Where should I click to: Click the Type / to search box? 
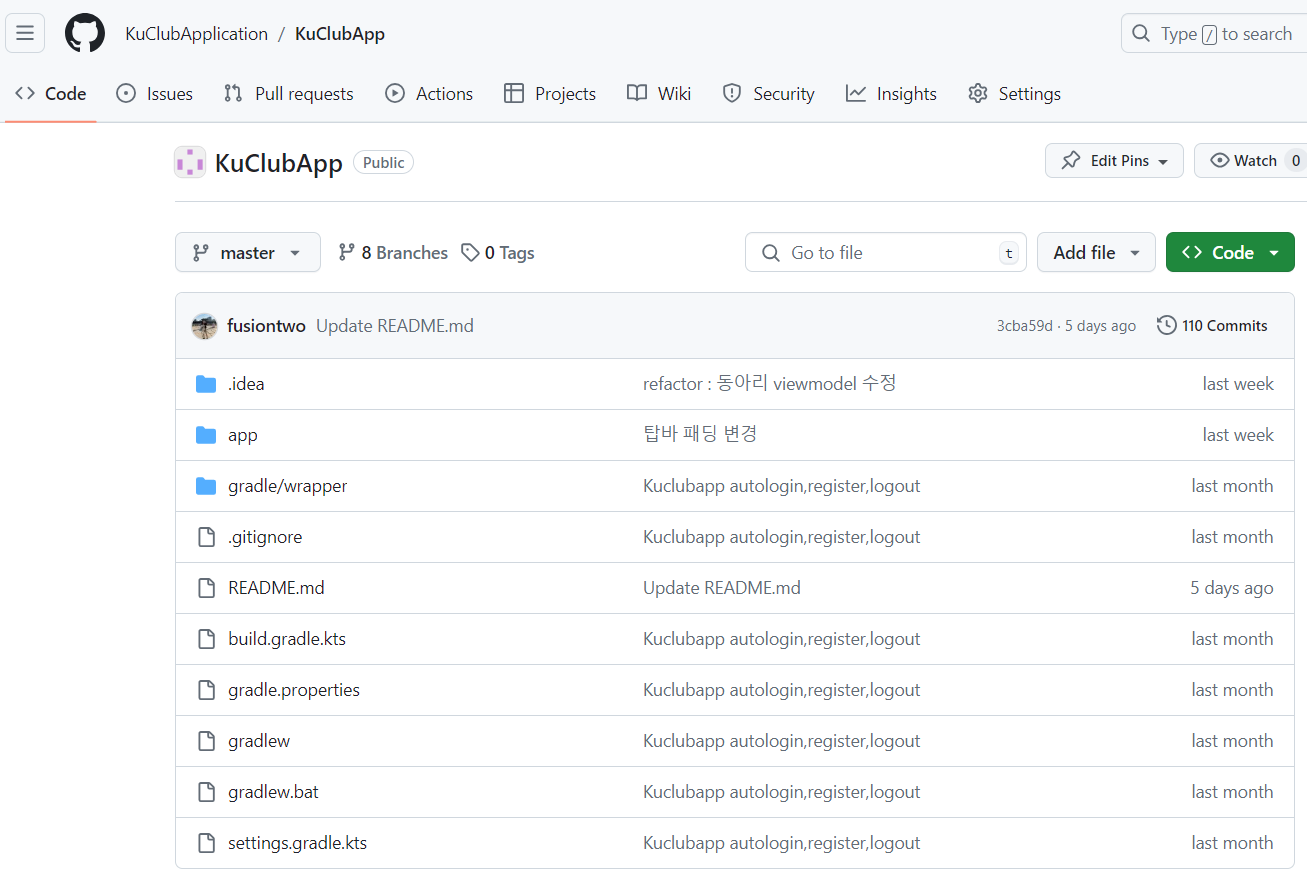tap(1214, 34)
